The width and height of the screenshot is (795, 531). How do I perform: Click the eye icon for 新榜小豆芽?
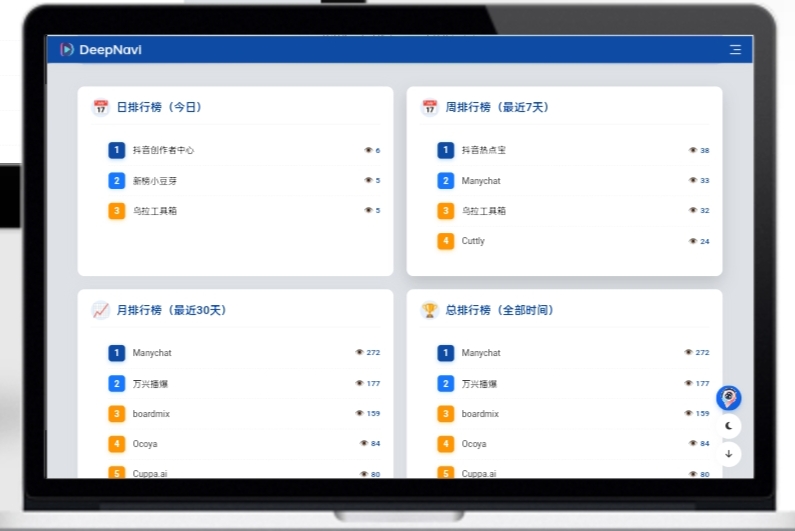[369, 180]
